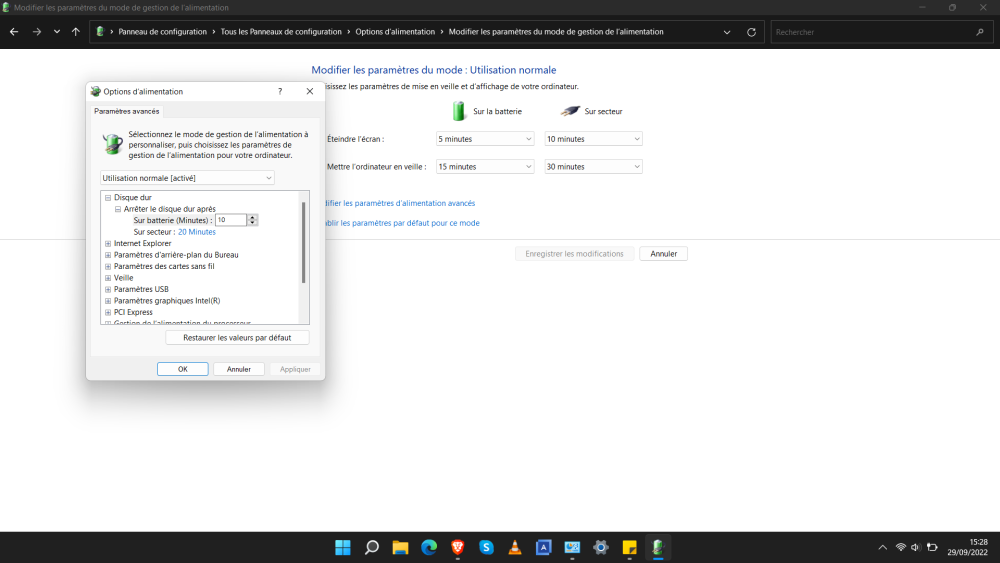Viewport: 1000px width, 563px height.
Task: Click Restaurer les valeurs par défaut button
Action: [237, 338]
